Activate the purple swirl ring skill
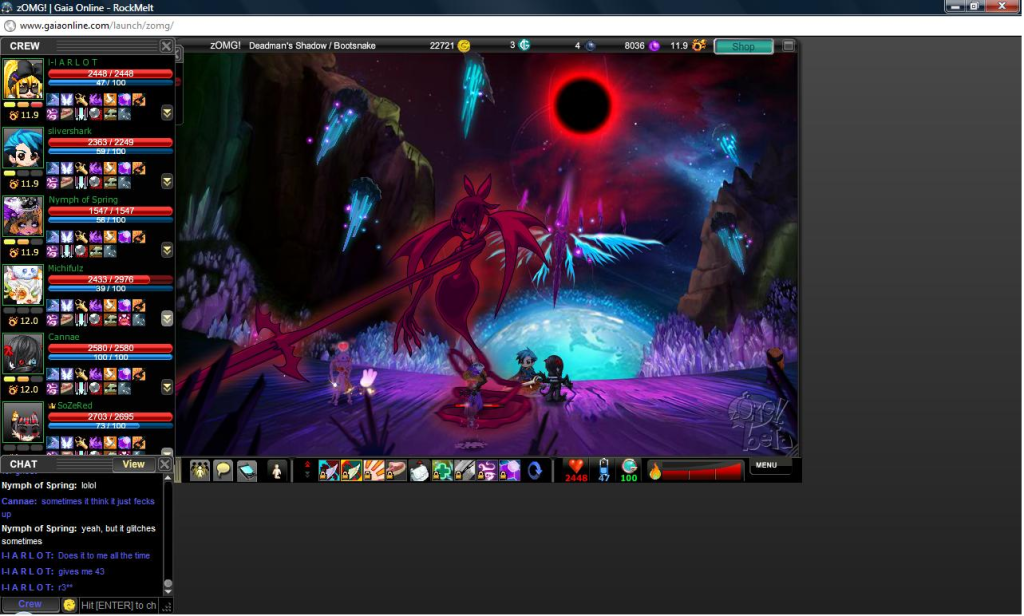The height and width of the screenshot is (616, 1024). pyautogui.click(x=487, y=470)
